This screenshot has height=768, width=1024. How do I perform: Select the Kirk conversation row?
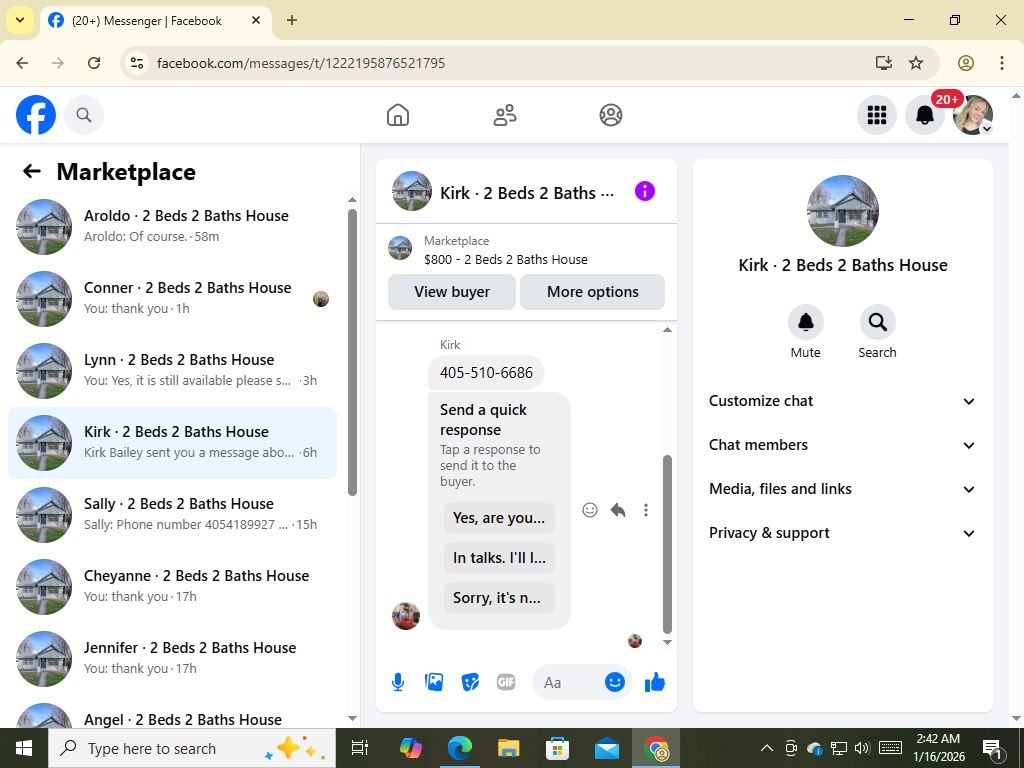(172, 443)
